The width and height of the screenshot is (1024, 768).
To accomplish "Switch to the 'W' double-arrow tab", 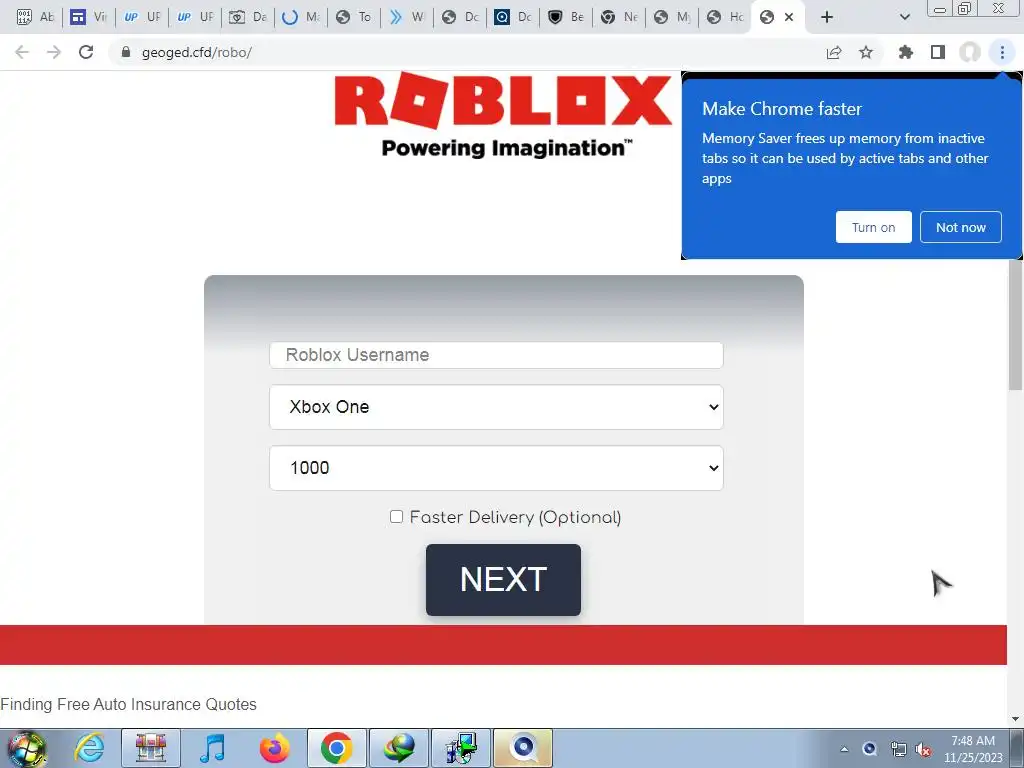I will (x=406, y=17).
